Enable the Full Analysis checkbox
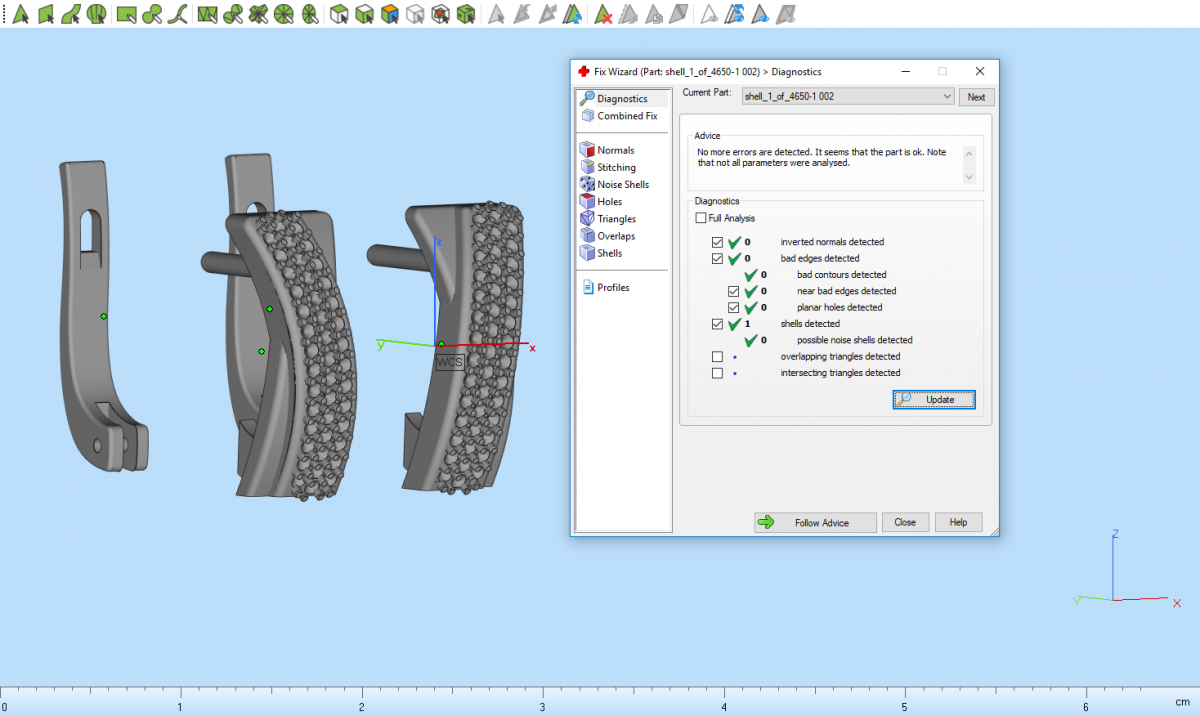1200x716 pixels. tap(701, 218)
